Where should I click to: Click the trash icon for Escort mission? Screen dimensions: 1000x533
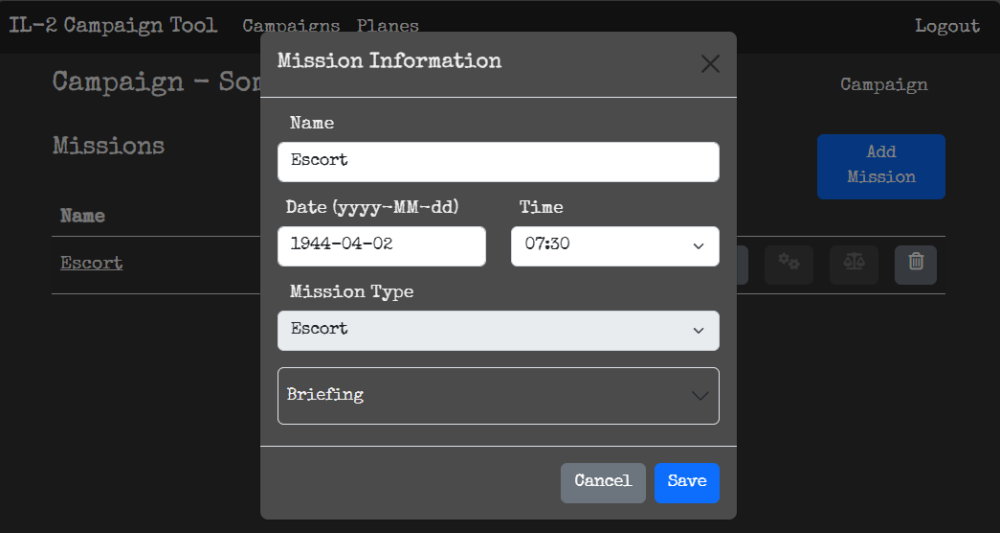click(915, 264)
